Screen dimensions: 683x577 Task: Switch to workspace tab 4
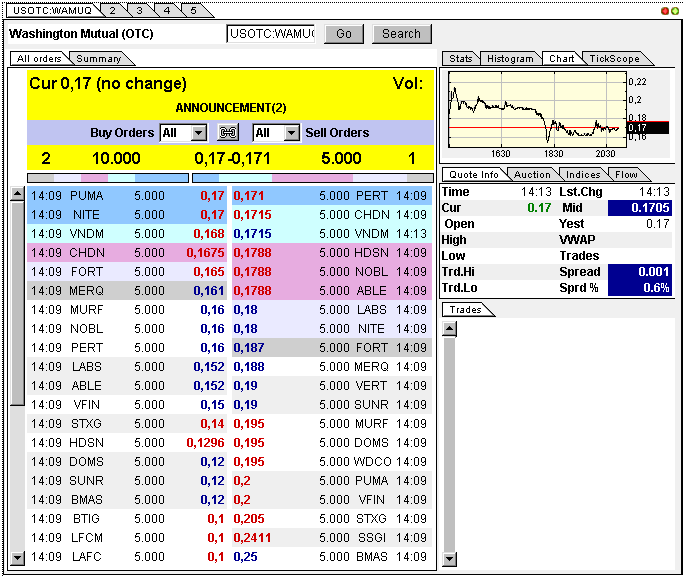(x=167, y=10)
